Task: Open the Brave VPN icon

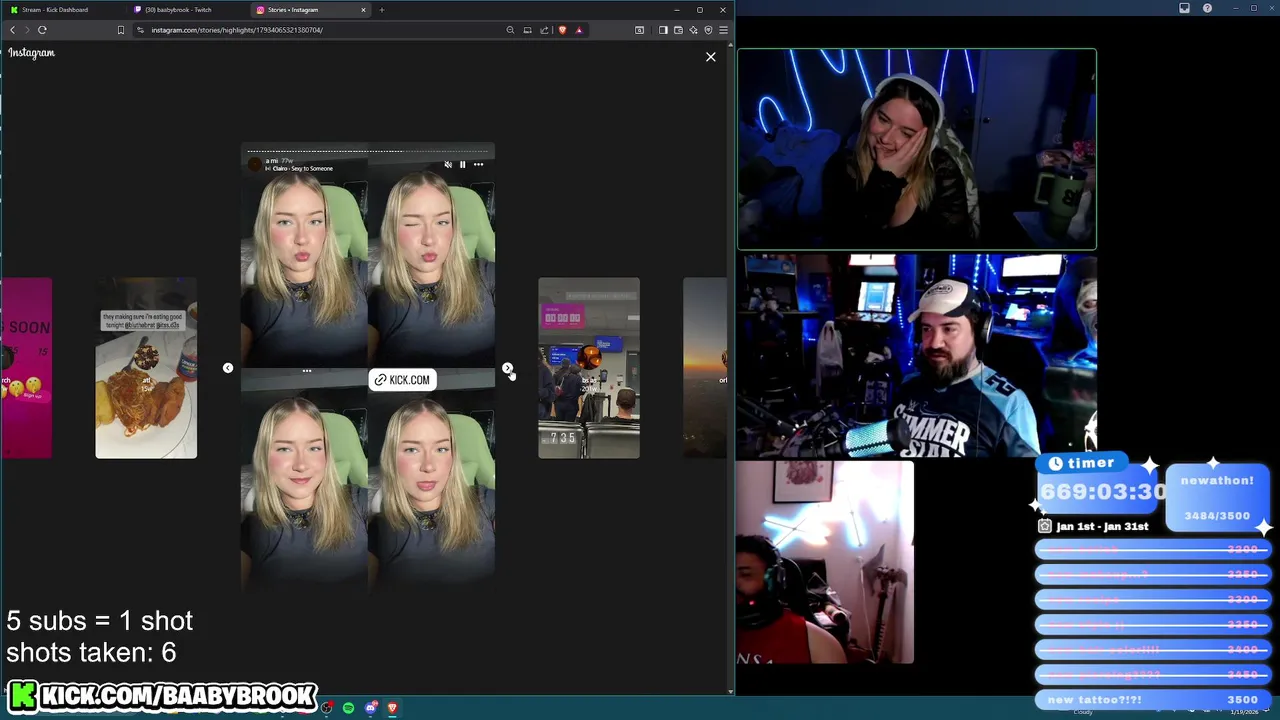Action: [708, 30]
